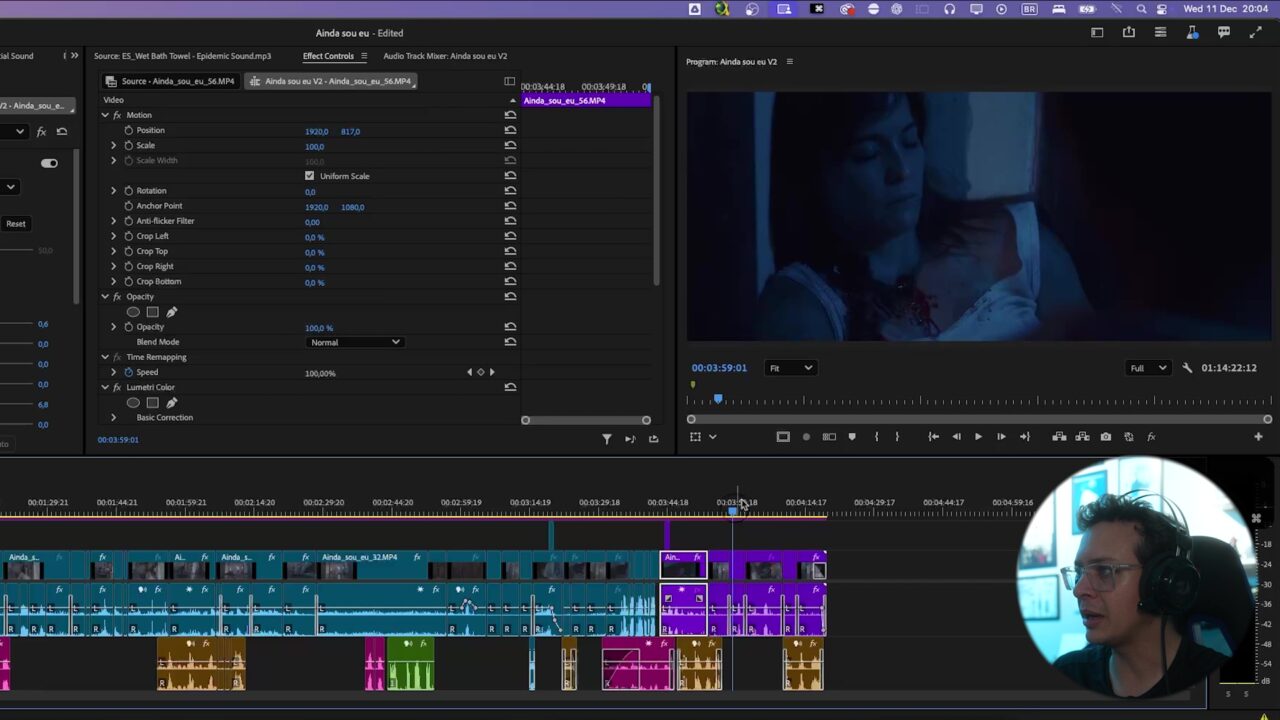Image resolution: width=1280 pixels, height=720 pixels.
Task: Switch to the Audio Track Mixer tab
Action: (444, 56)
